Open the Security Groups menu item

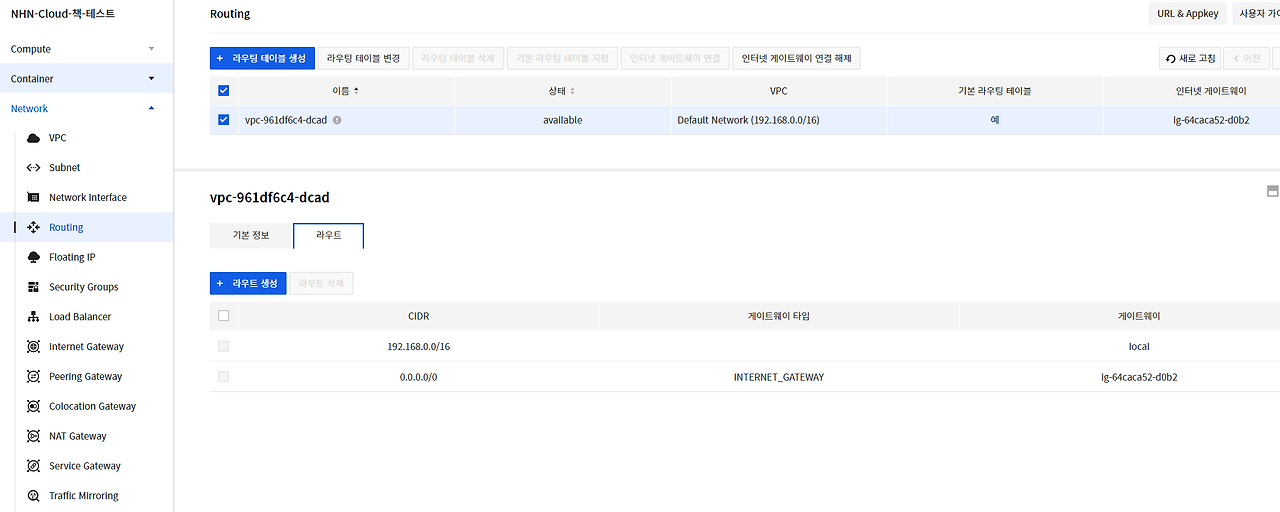pyautogui.click(x=84, y=287)
